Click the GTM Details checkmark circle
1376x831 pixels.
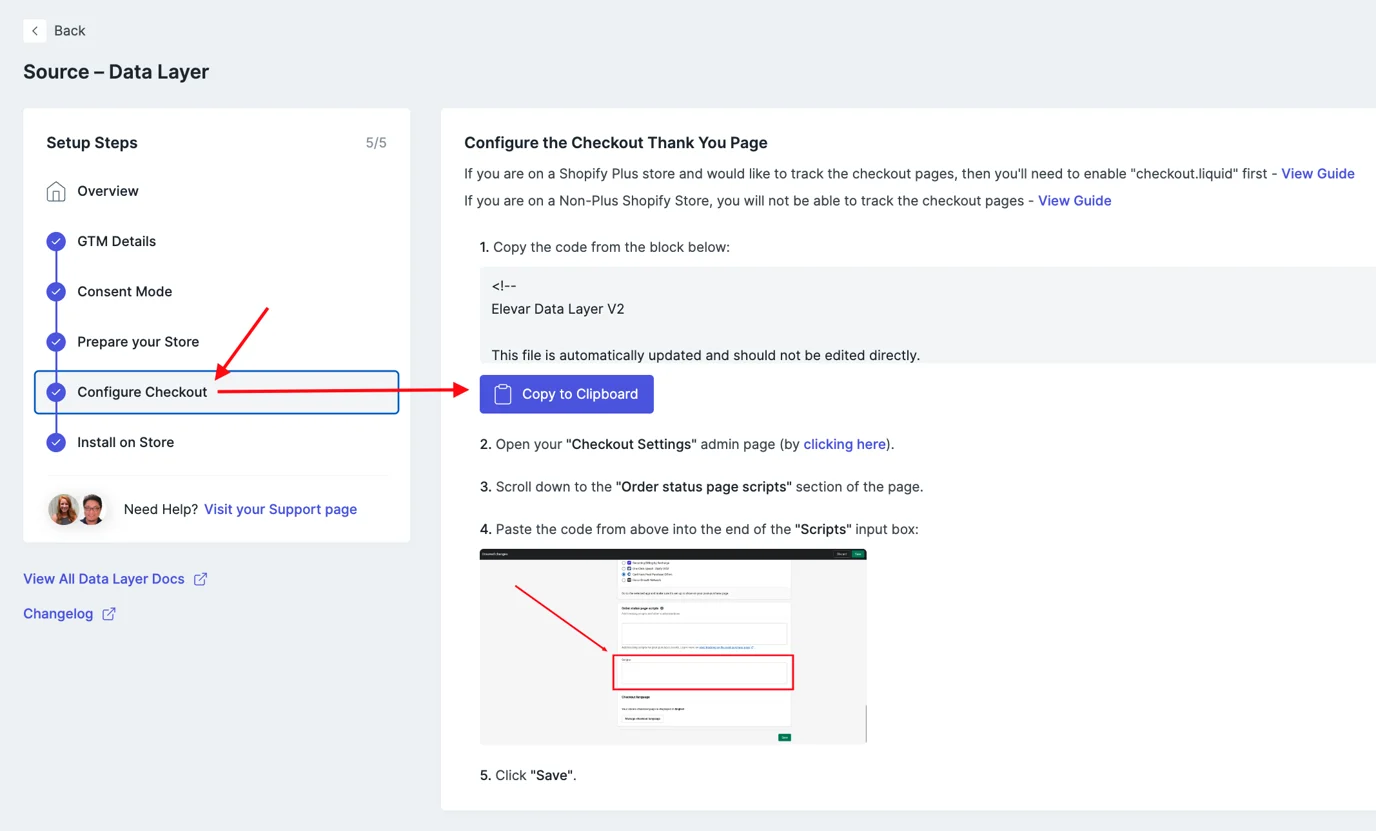[x=56, y=241]
